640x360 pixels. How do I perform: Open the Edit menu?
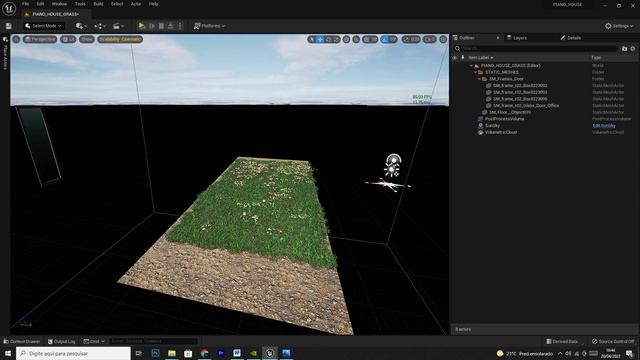click(40, 4)
